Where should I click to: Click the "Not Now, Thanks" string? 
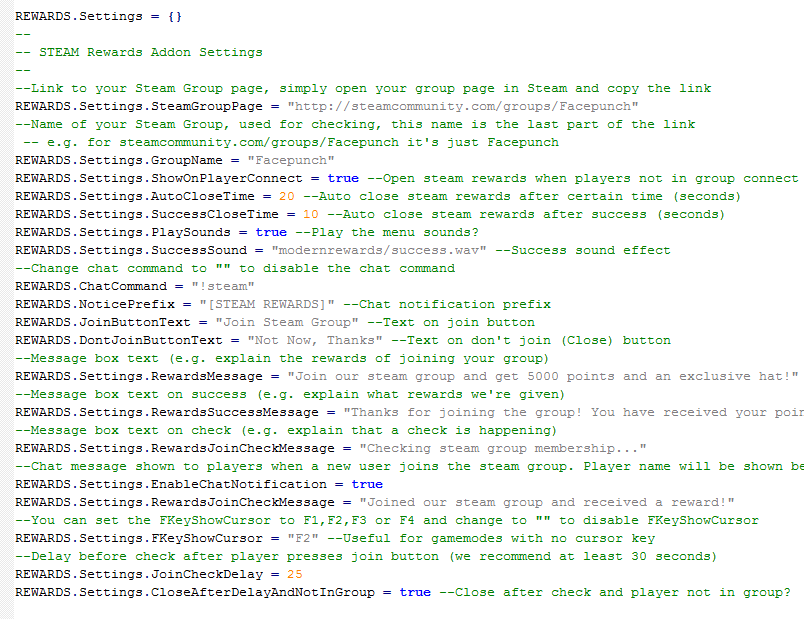click(315, 340)
